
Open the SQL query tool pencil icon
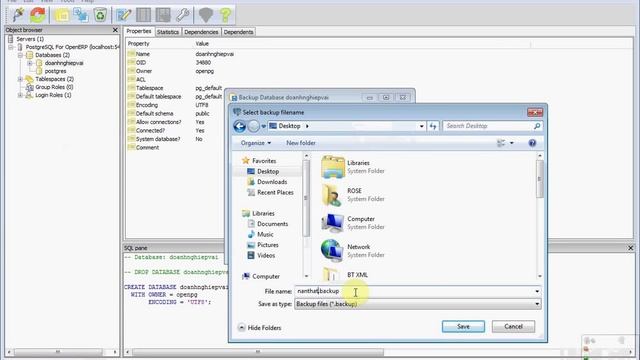click(x=124, y=15)
